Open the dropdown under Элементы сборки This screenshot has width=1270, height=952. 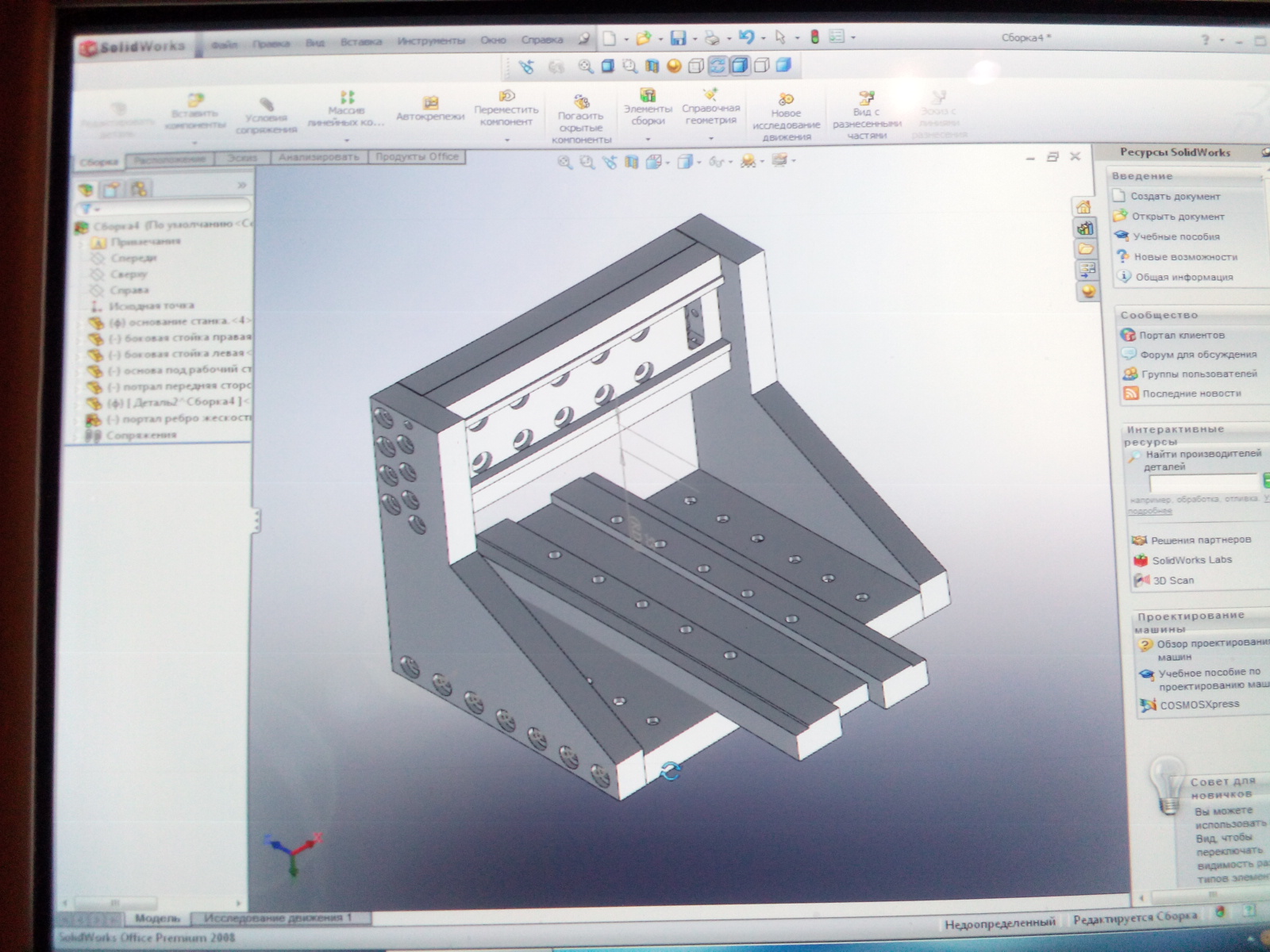[x=648, y=139]
